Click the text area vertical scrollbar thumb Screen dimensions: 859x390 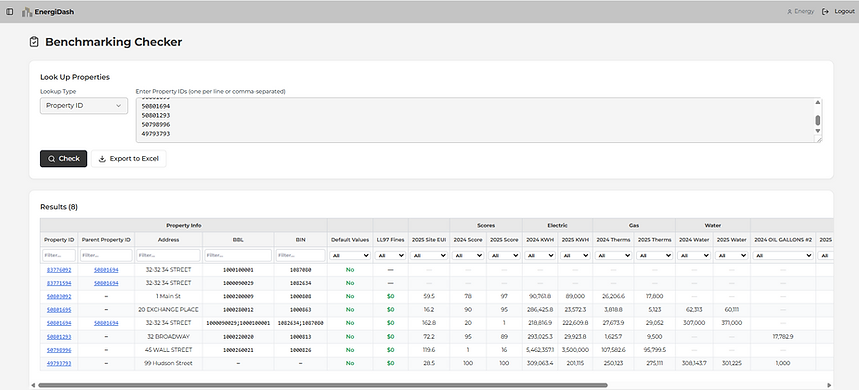(818, 121)
